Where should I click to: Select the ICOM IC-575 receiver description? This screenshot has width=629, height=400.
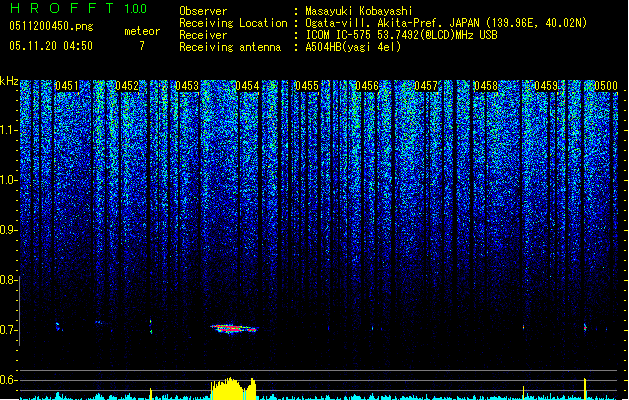pos(401,35)
